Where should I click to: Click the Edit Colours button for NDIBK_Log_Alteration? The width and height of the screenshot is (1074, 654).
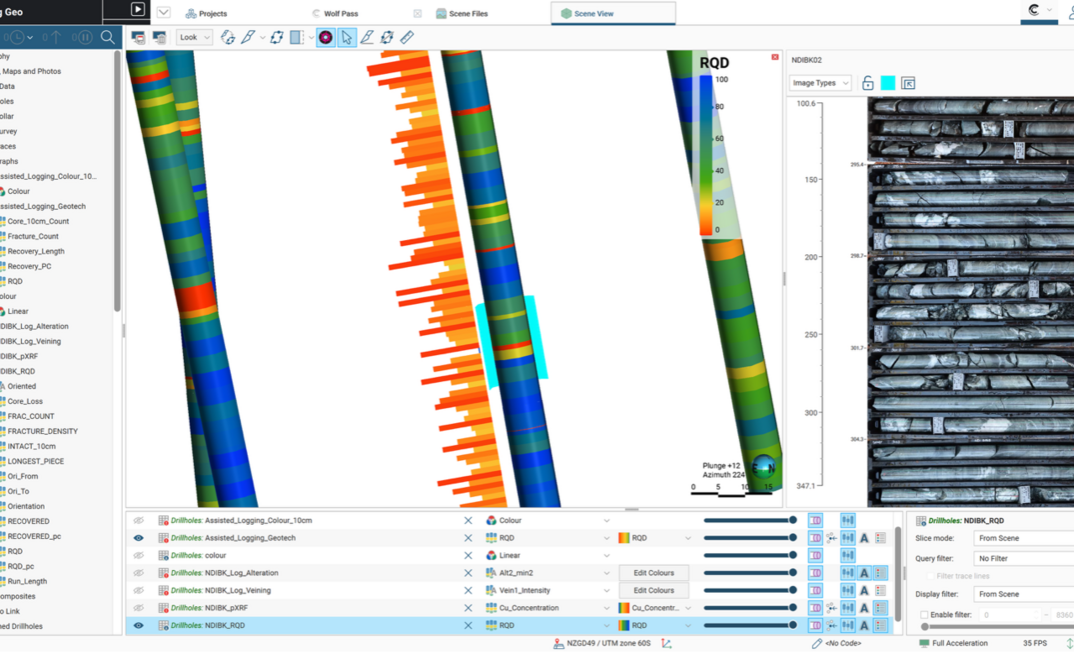[655, 572]
